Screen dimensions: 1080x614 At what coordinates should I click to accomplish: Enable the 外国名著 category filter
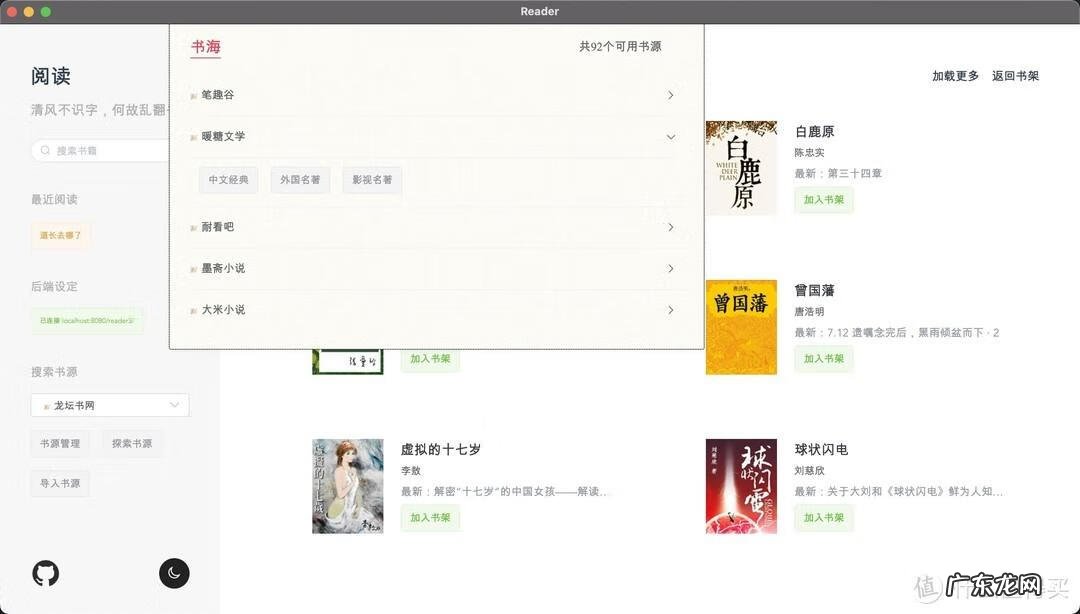pyautogui.click(x=300, y=181)
